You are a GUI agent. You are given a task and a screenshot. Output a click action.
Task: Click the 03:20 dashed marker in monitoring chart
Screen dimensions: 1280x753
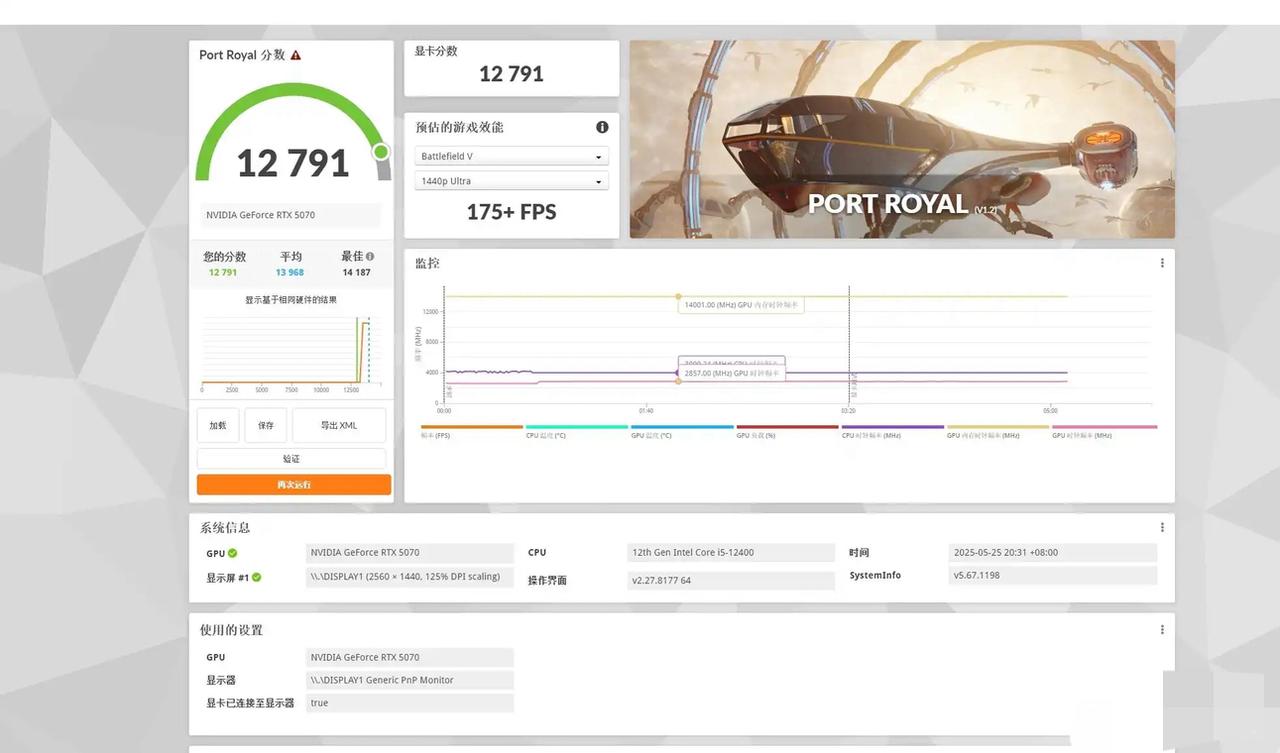pos(849,345)
